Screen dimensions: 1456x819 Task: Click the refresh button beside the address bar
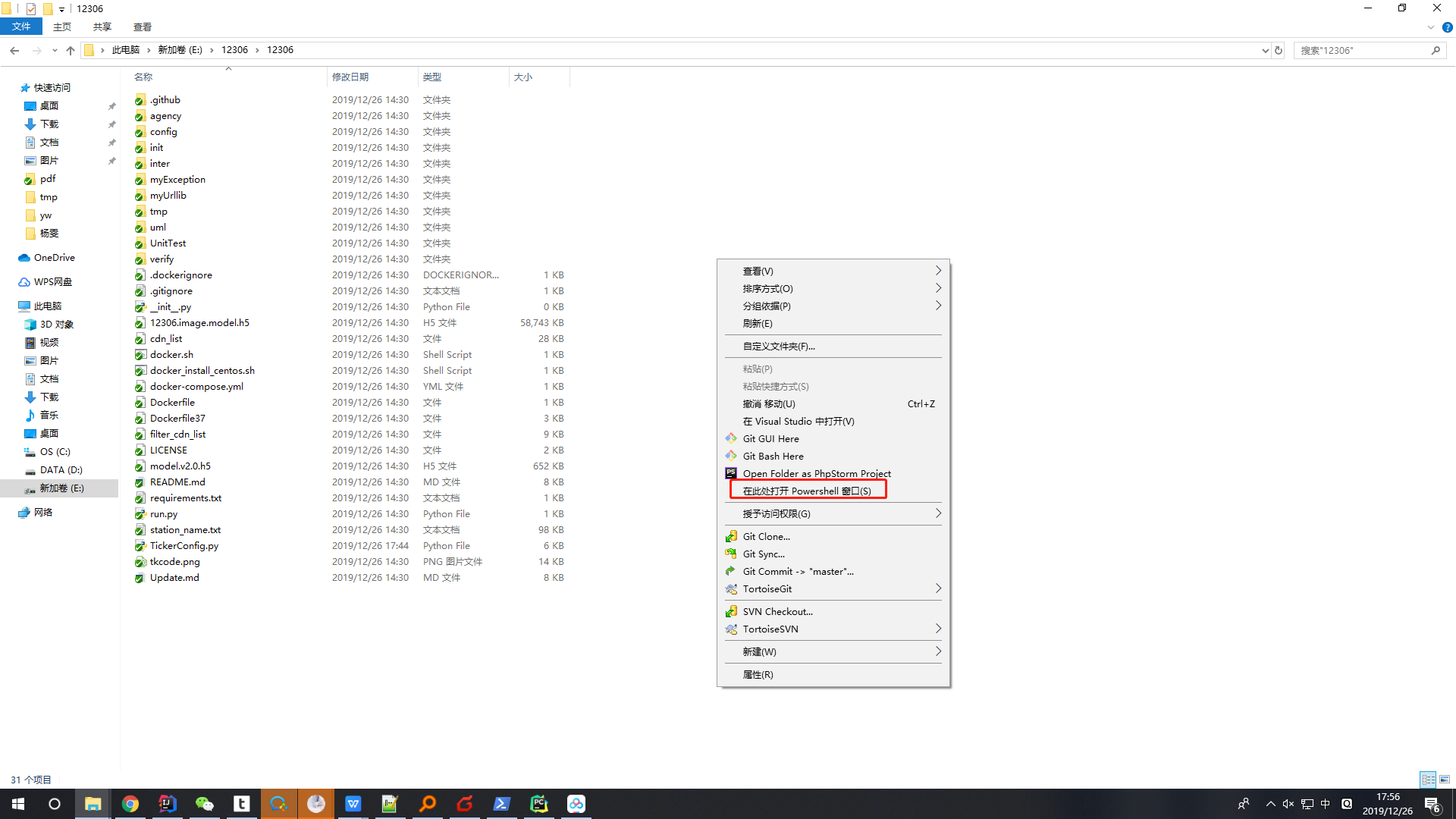1279,50
